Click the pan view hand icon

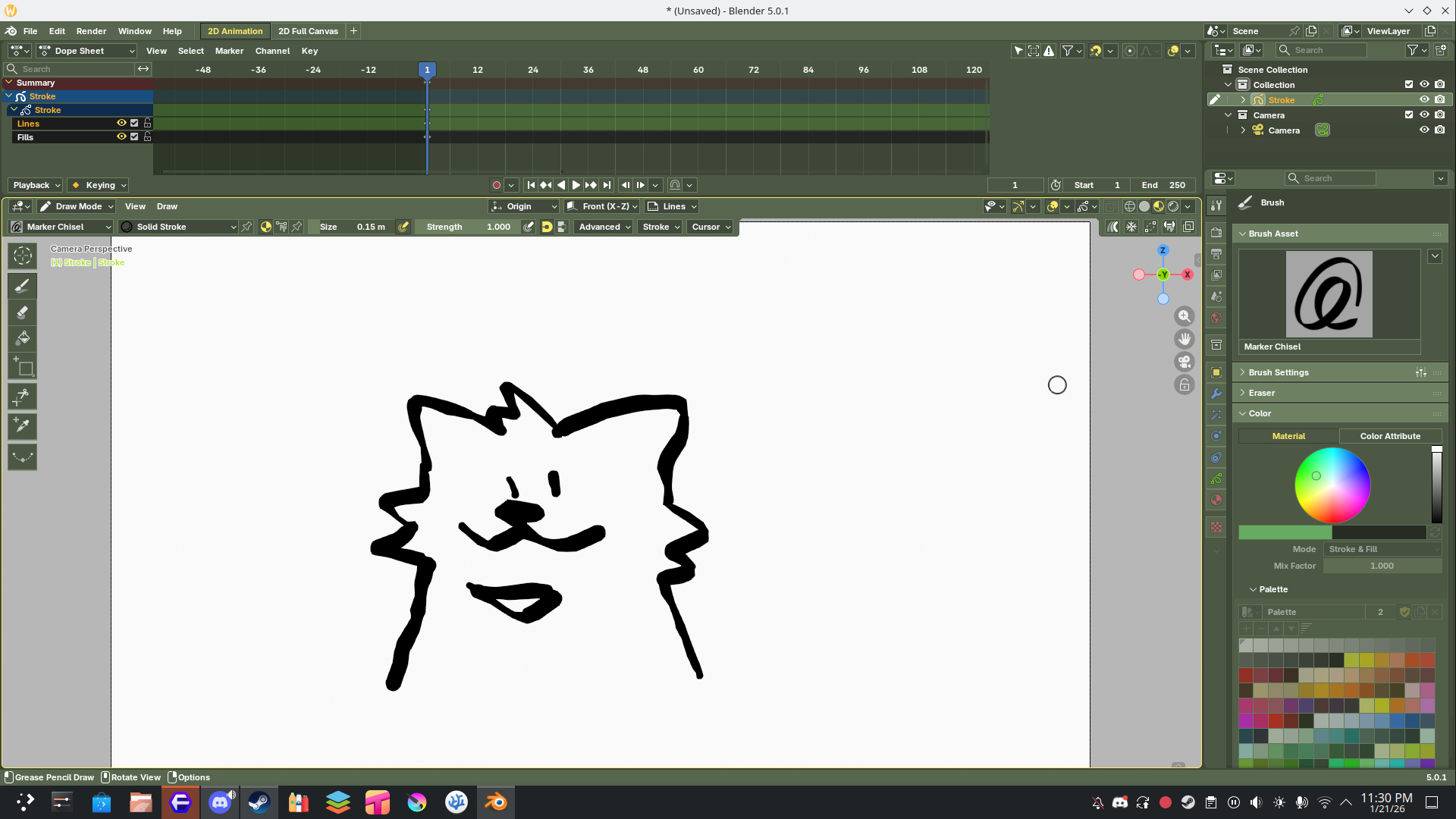pyautogui.click(x=1184, y=339)
